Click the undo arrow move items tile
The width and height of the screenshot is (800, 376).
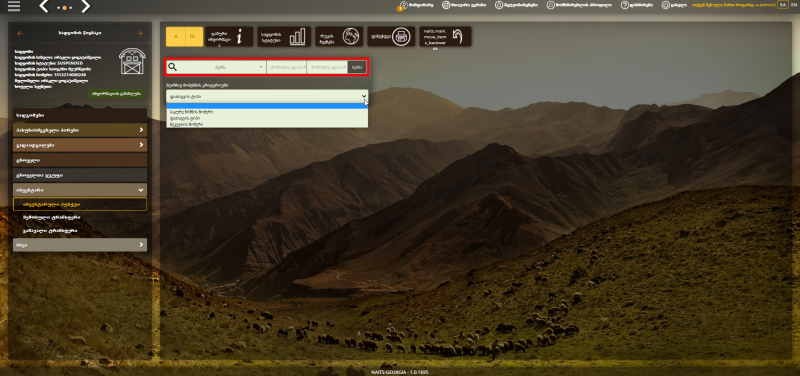coord(445,37)
